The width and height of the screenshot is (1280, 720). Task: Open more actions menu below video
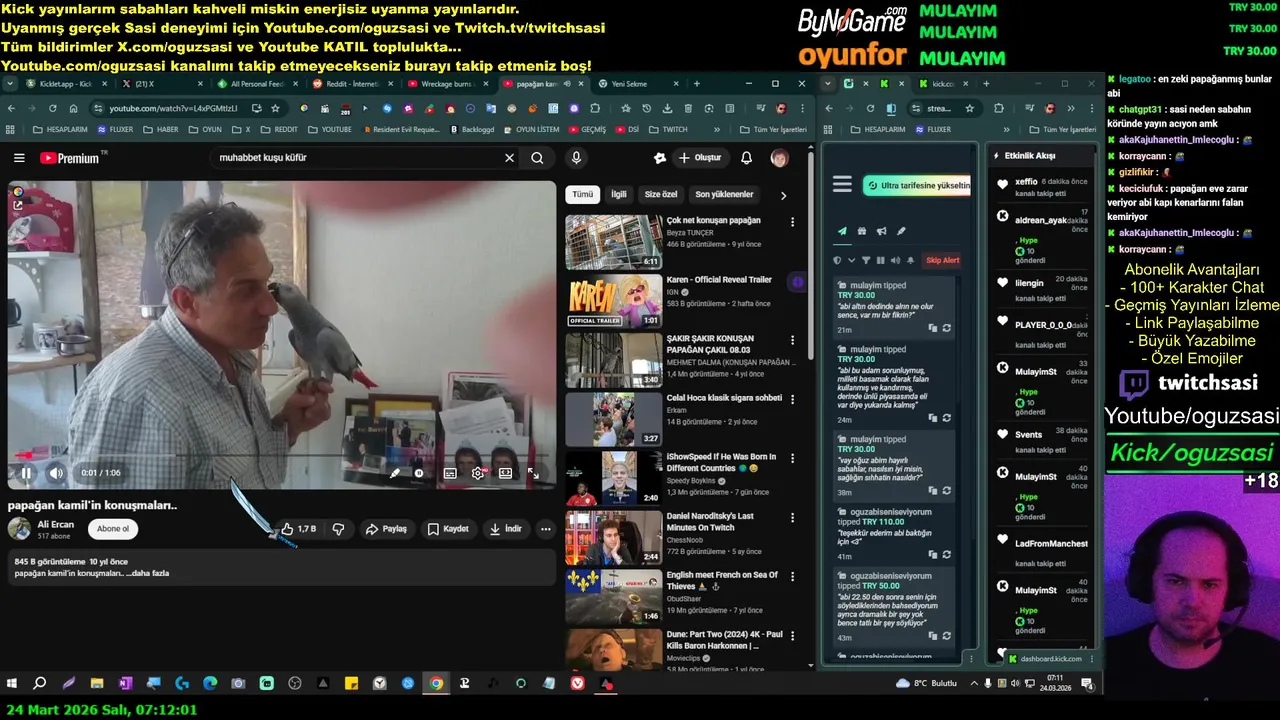(545, 529)
